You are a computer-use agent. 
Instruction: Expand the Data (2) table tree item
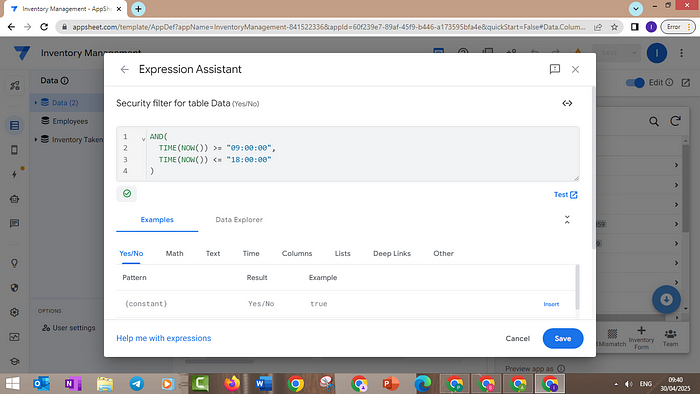tap(36, 103)
